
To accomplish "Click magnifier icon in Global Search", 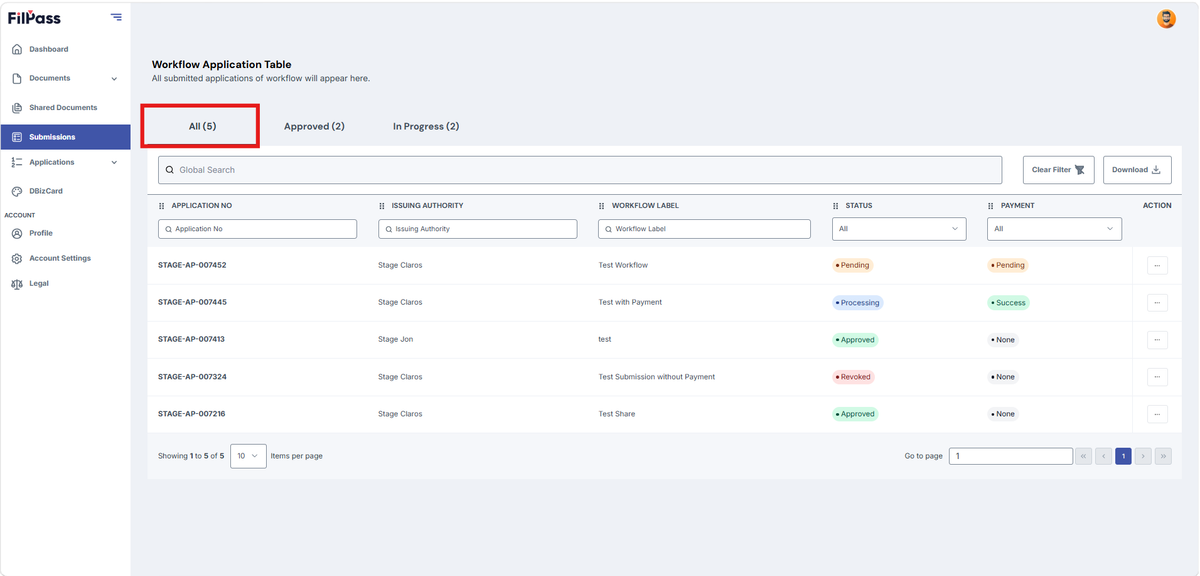I will [170, 170].
